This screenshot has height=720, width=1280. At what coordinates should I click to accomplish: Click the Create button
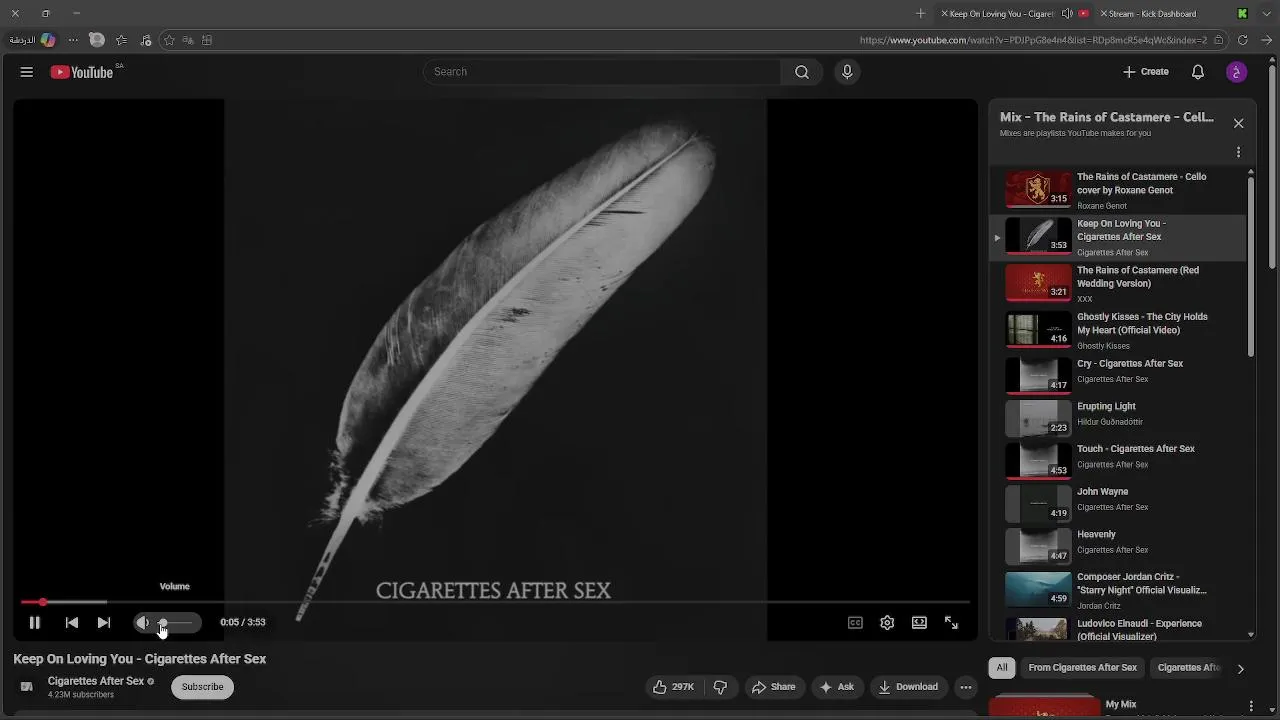(x=1146, y=72)
